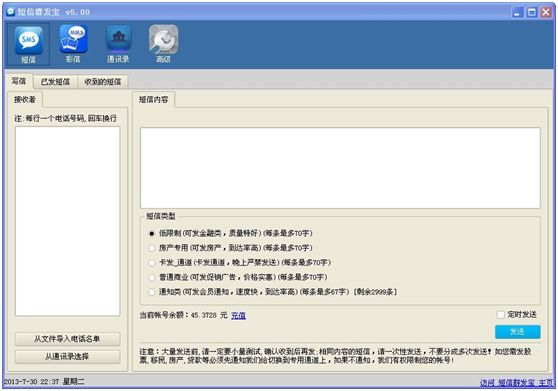Open the 充值 recharge link

238,316
